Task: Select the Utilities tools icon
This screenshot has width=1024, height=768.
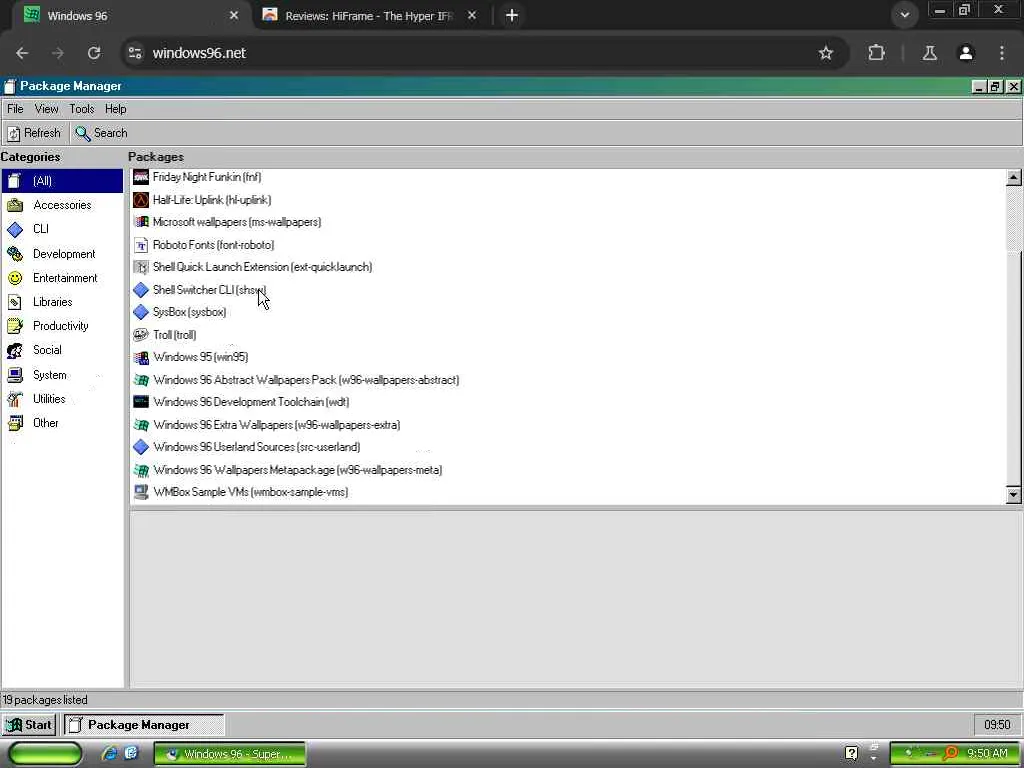Action: (x=15, y=399)
